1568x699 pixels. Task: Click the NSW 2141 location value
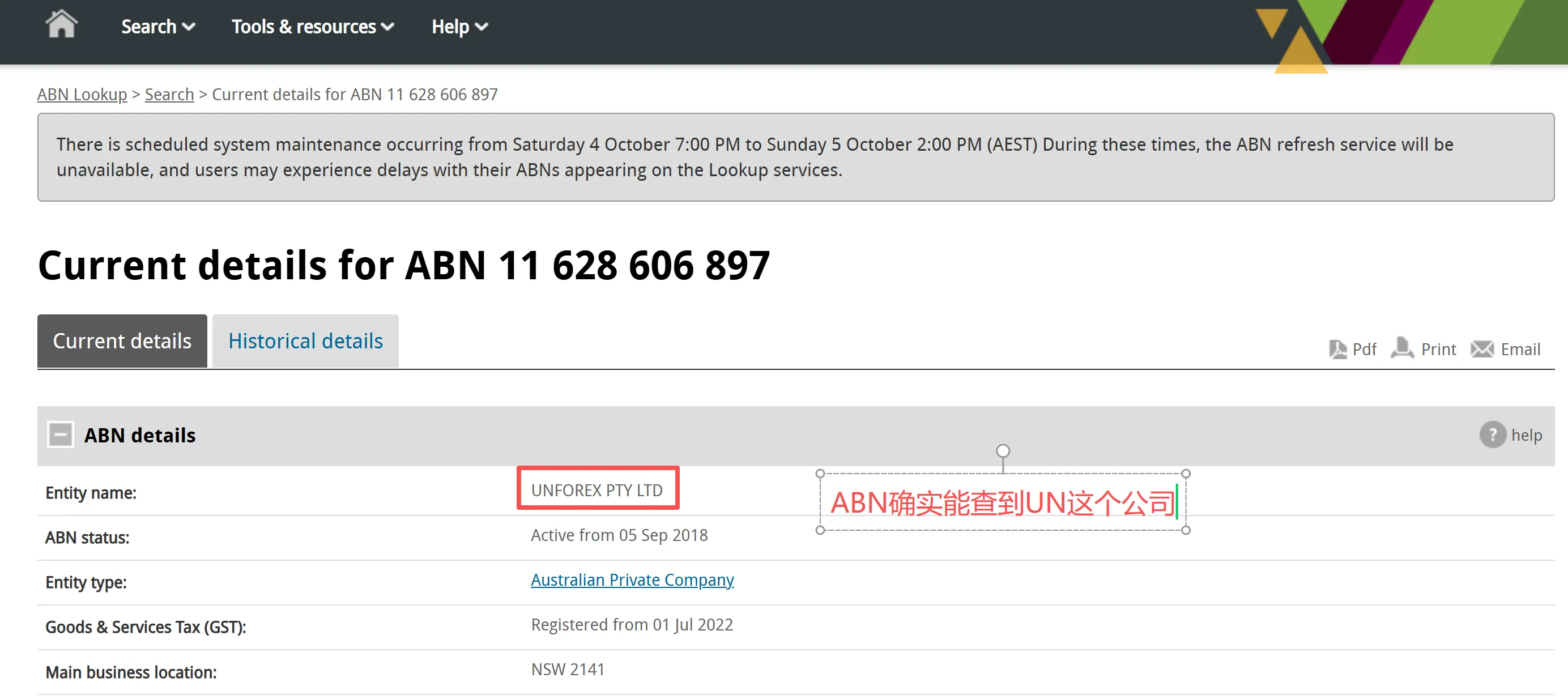[x=568, y=669]
